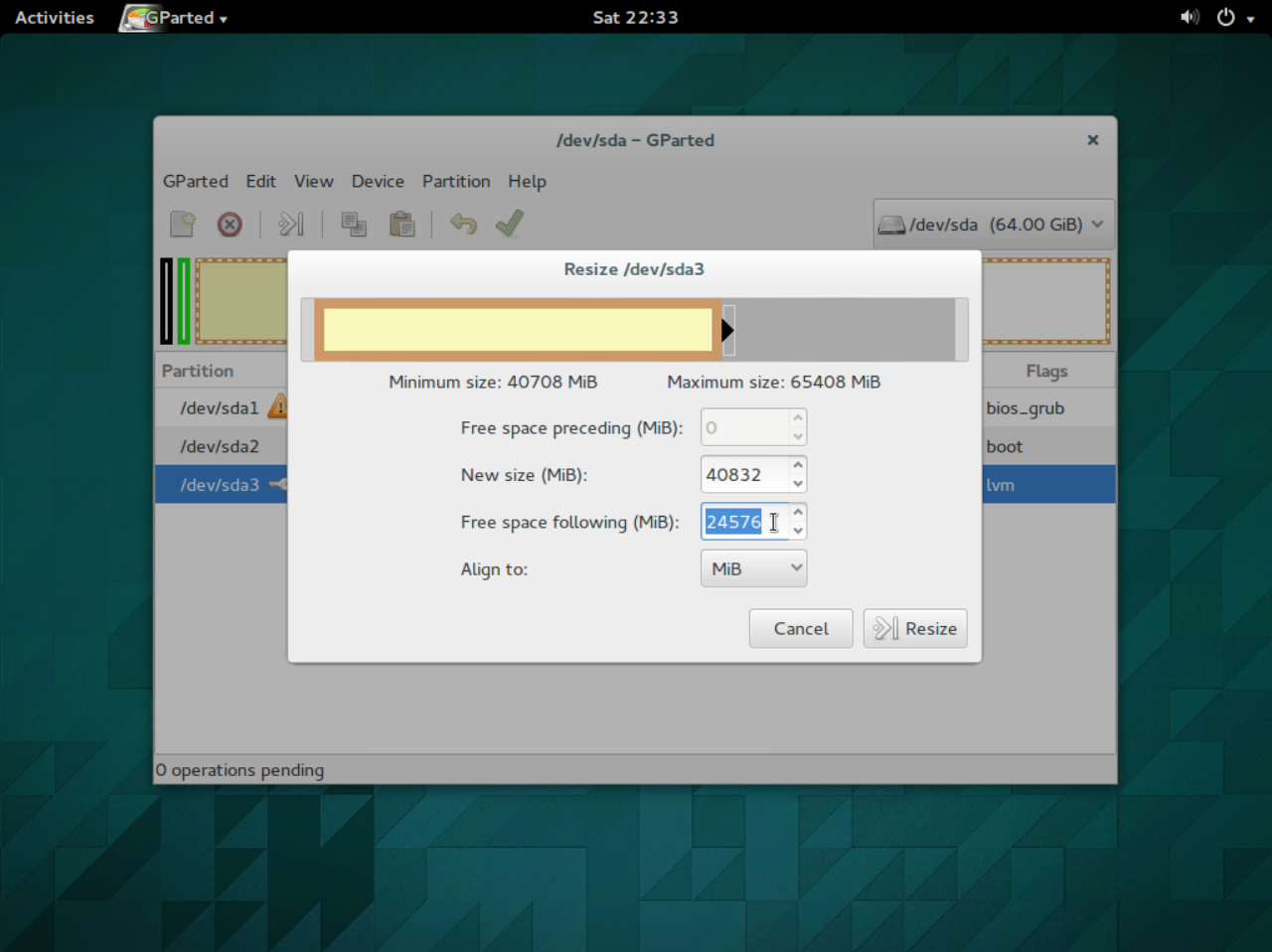The image size is (1272, 952).
Task: Click the gray unallocated area in resize bar
Action: [846, 330]
